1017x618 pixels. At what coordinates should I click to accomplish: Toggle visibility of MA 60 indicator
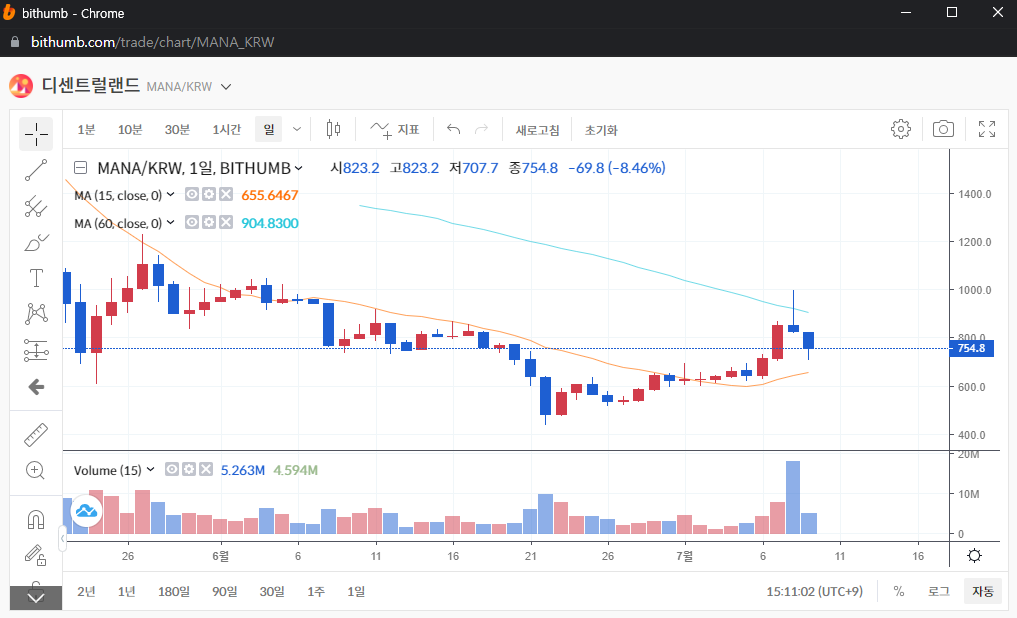click(x=192, y=222)
